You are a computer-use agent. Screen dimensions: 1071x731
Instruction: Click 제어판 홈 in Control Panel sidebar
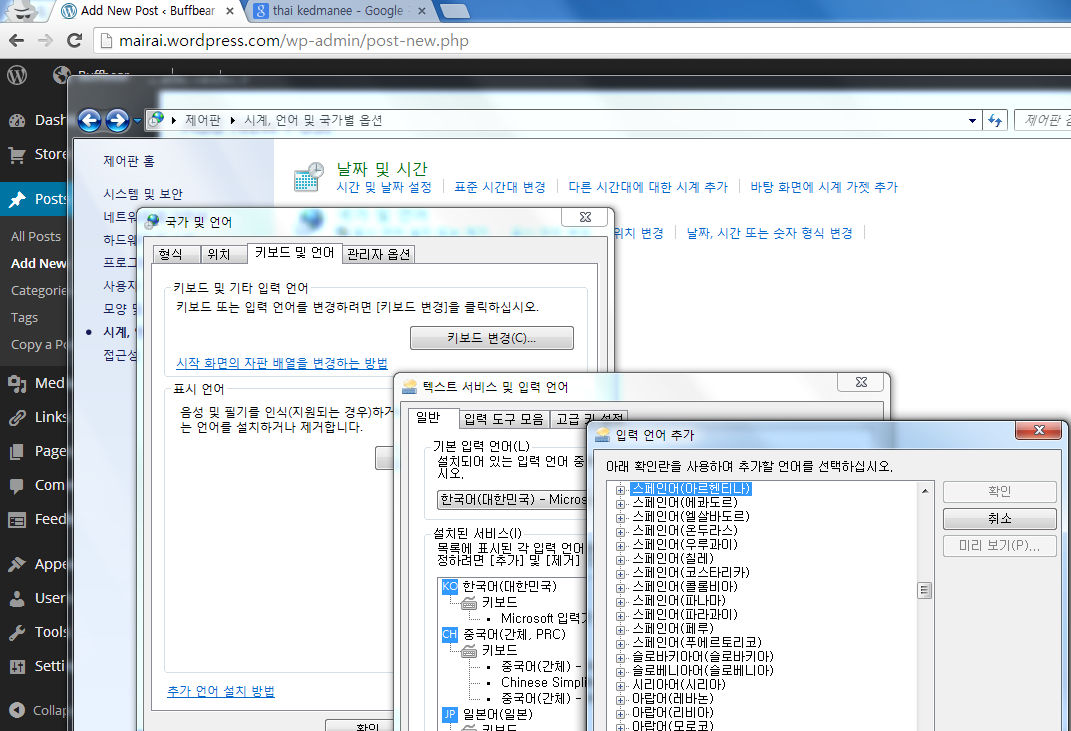tap(129, 161)
